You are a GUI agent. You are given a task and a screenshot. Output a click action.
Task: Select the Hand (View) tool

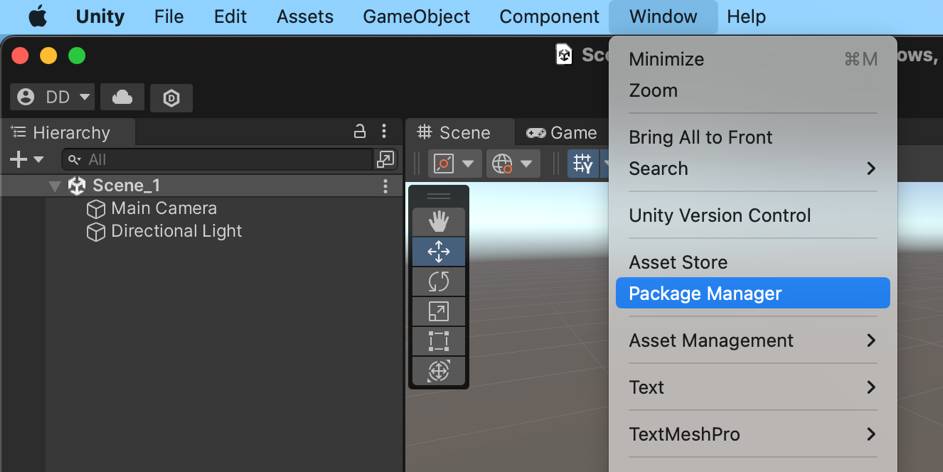click(x=438, y=222)
